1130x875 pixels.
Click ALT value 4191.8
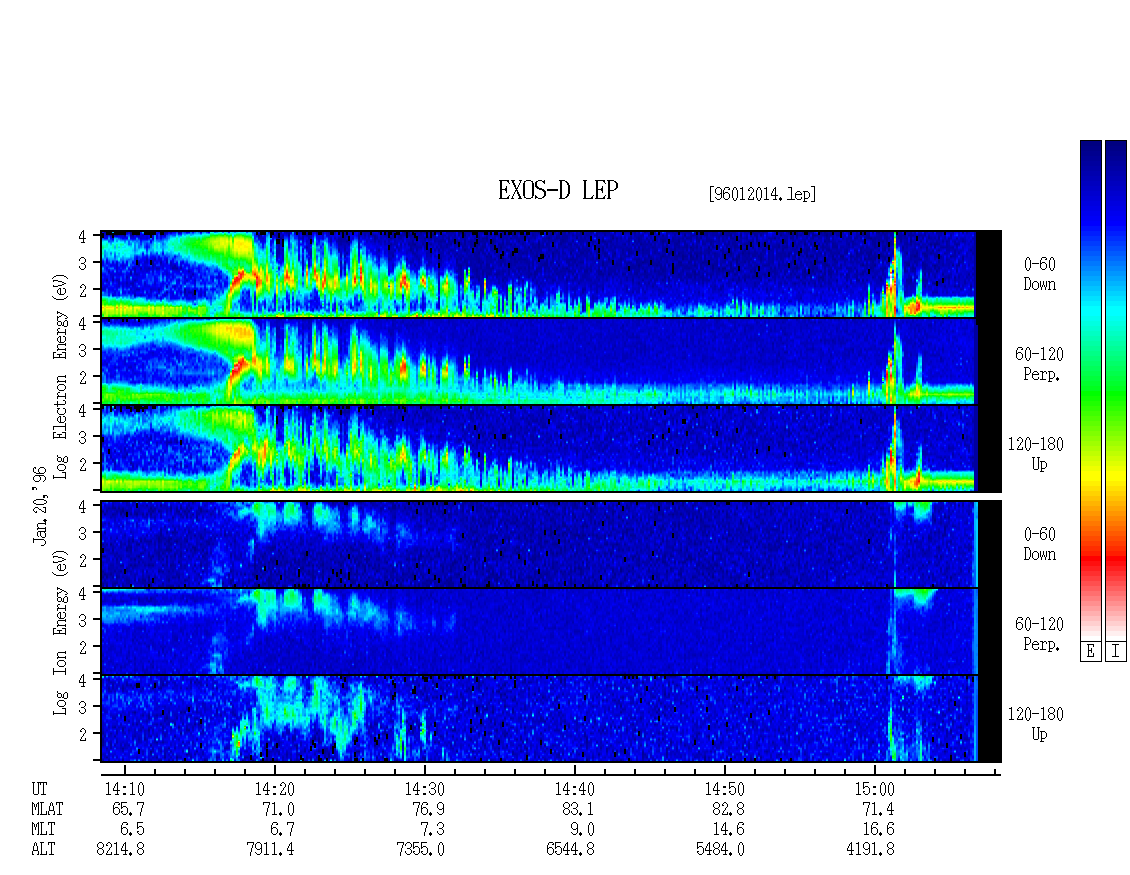pyautogui.click(x=870, y=850)
